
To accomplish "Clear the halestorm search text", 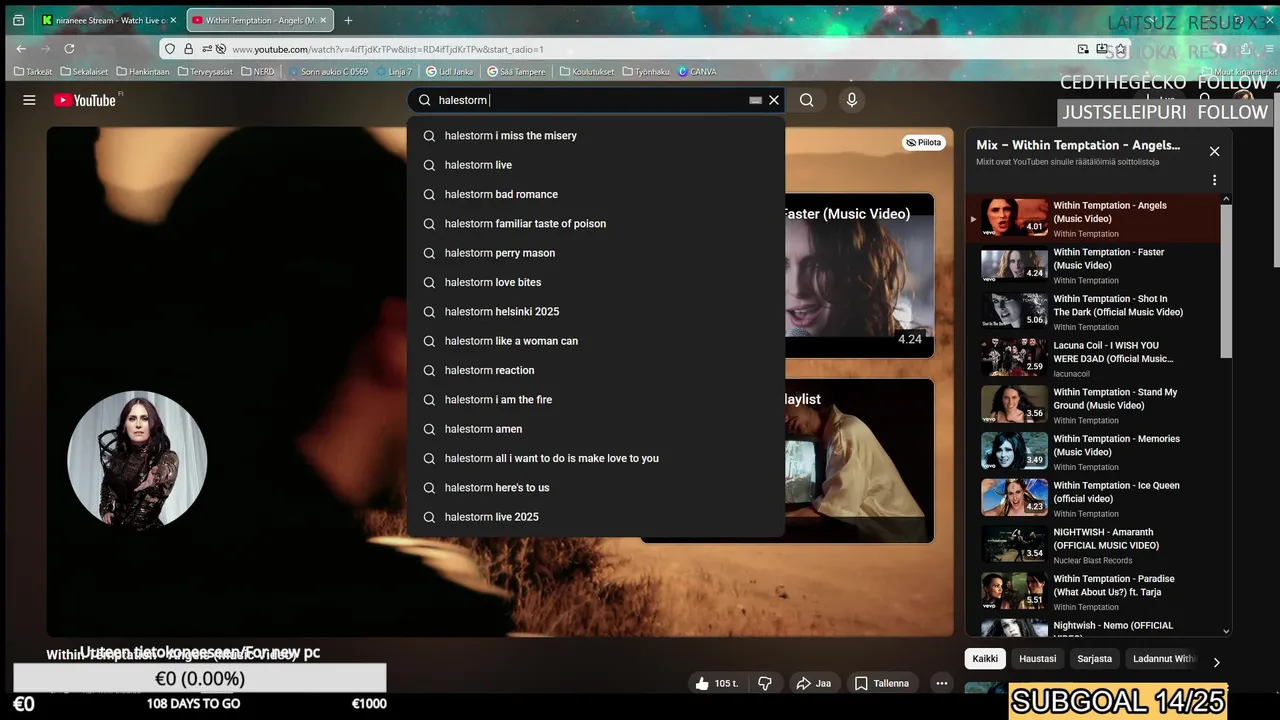I will coord(774,100).
